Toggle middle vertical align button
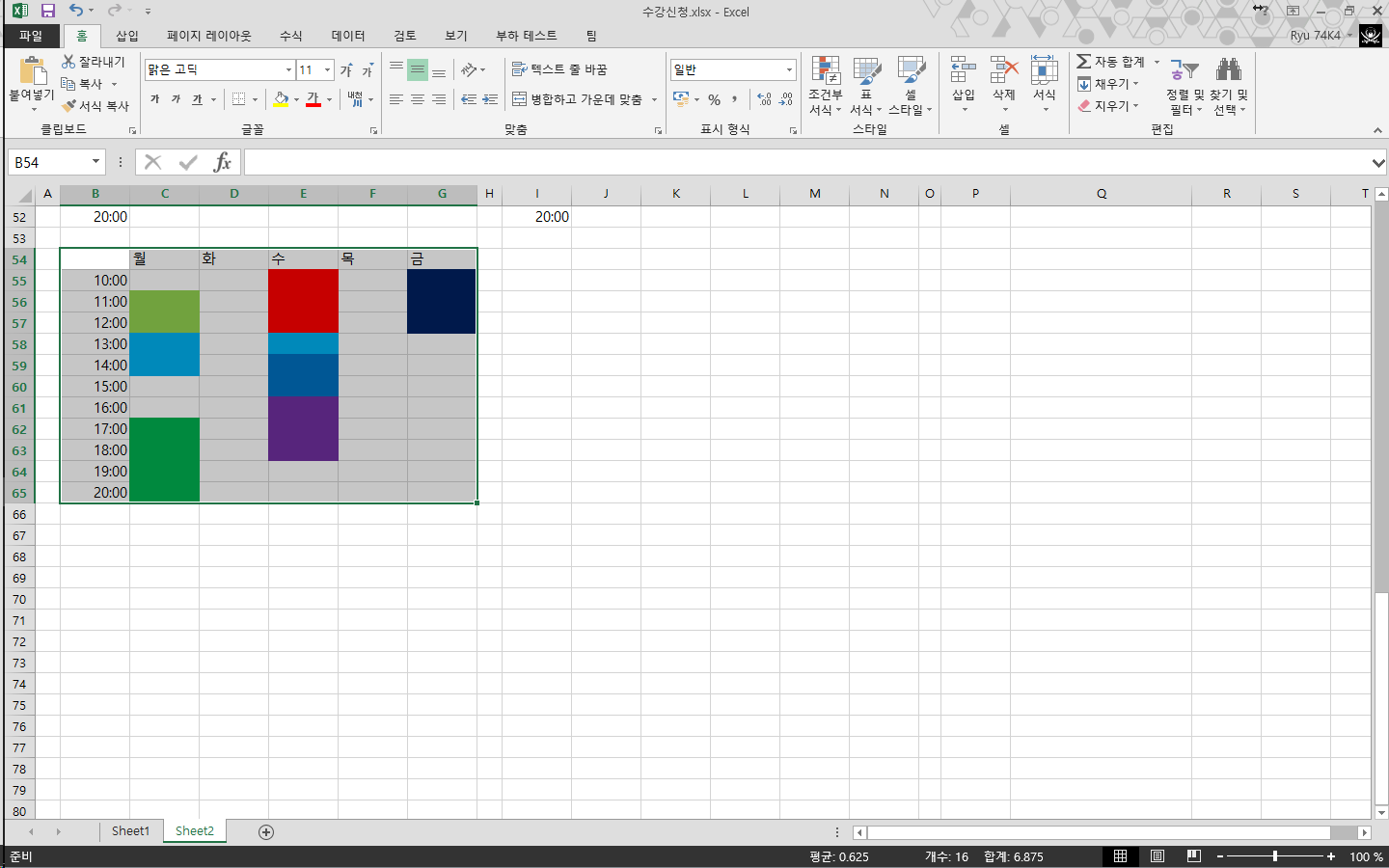1389x868 pixels. (418, 70)
